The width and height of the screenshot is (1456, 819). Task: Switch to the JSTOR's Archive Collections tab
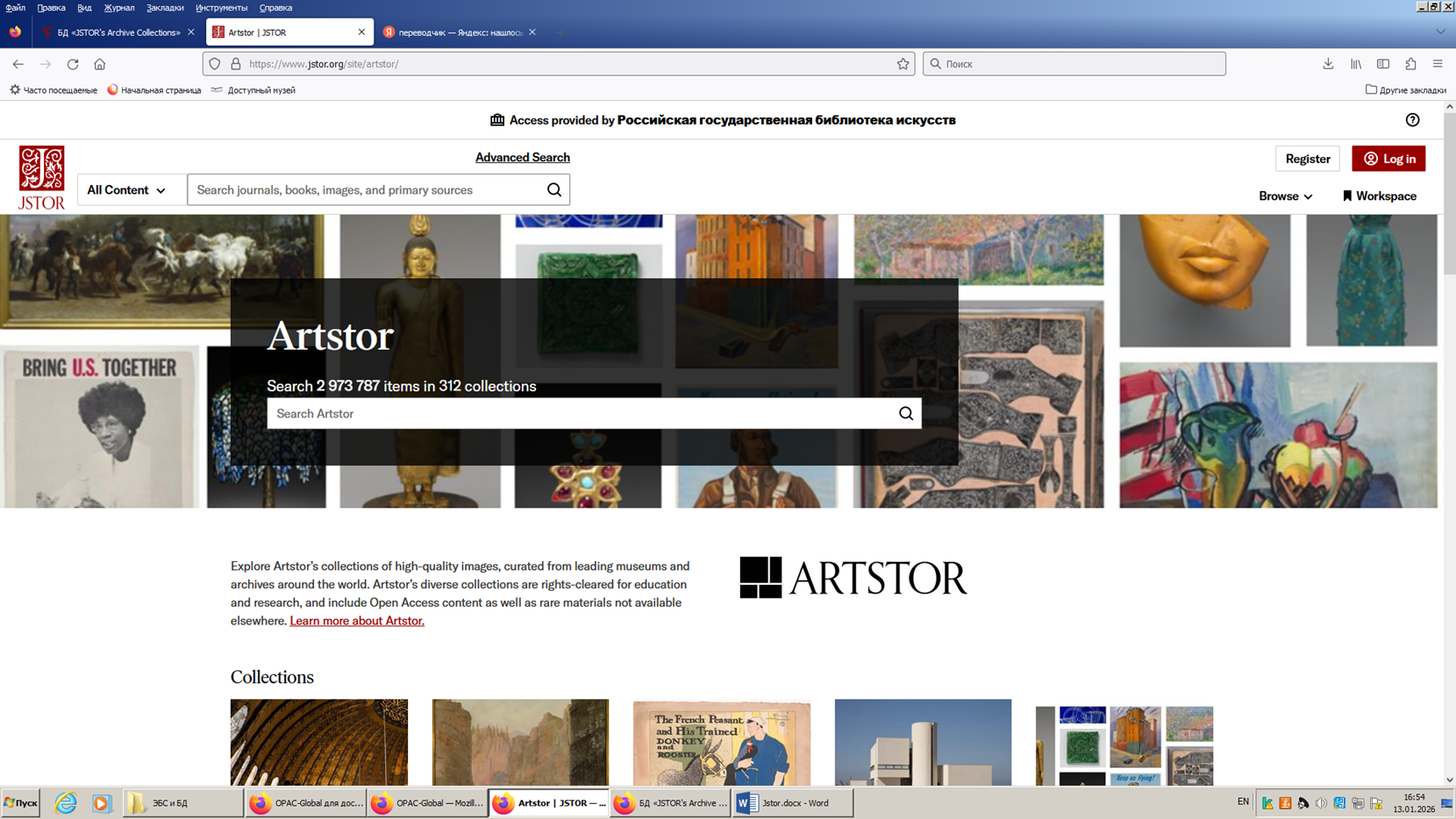click(118, 32)
